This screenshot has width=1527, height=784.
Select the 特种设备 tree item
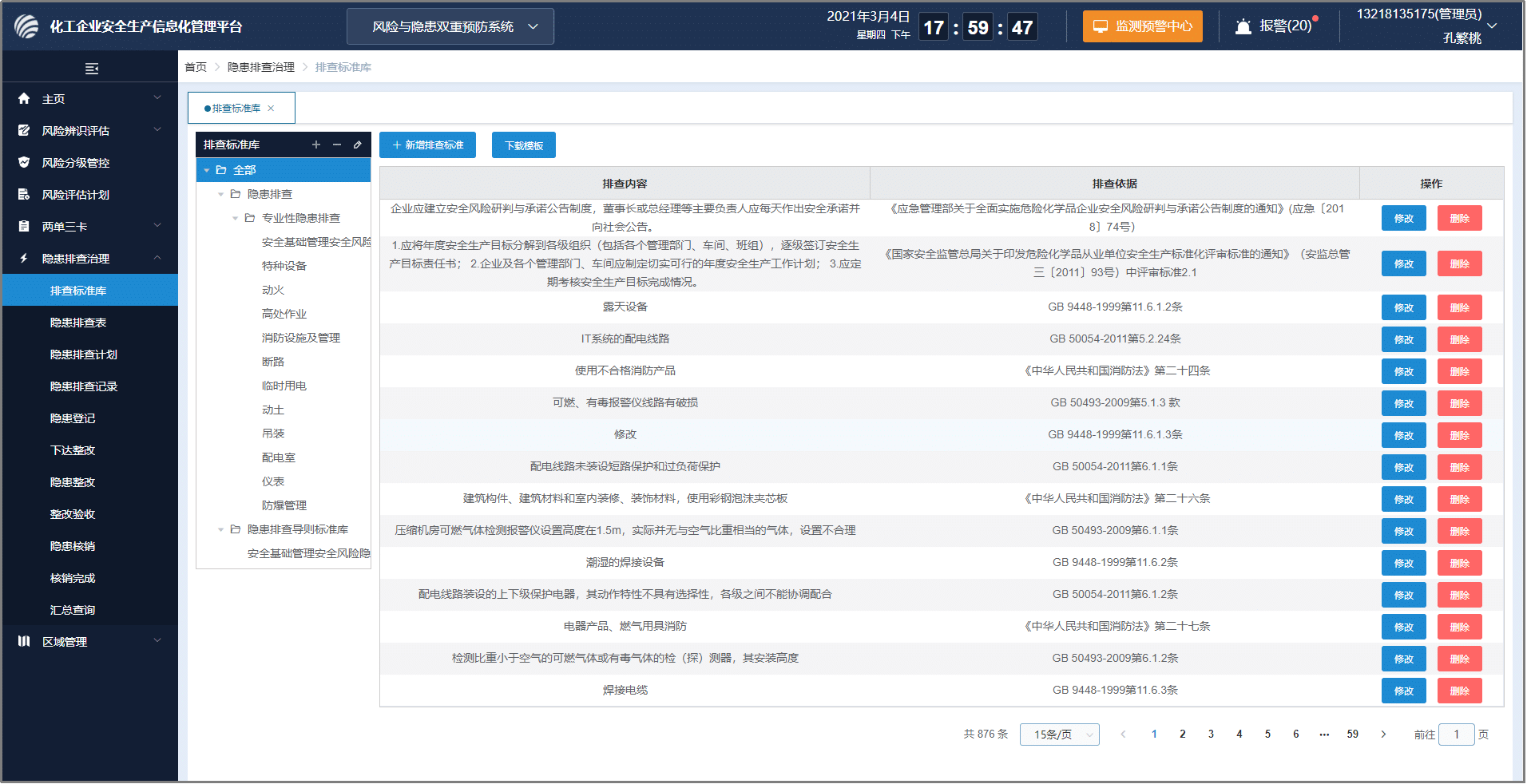[284, 266]
